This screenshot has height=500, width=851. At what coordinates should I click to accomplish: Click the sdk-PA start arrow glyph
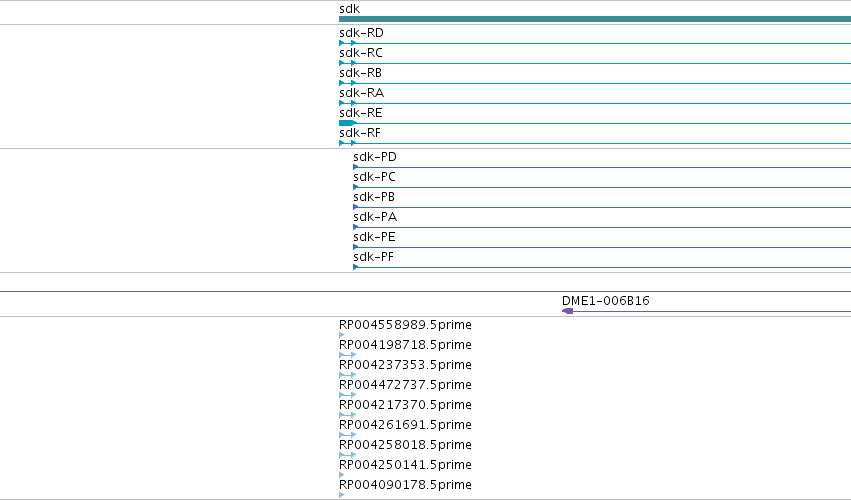pos(355,227)
